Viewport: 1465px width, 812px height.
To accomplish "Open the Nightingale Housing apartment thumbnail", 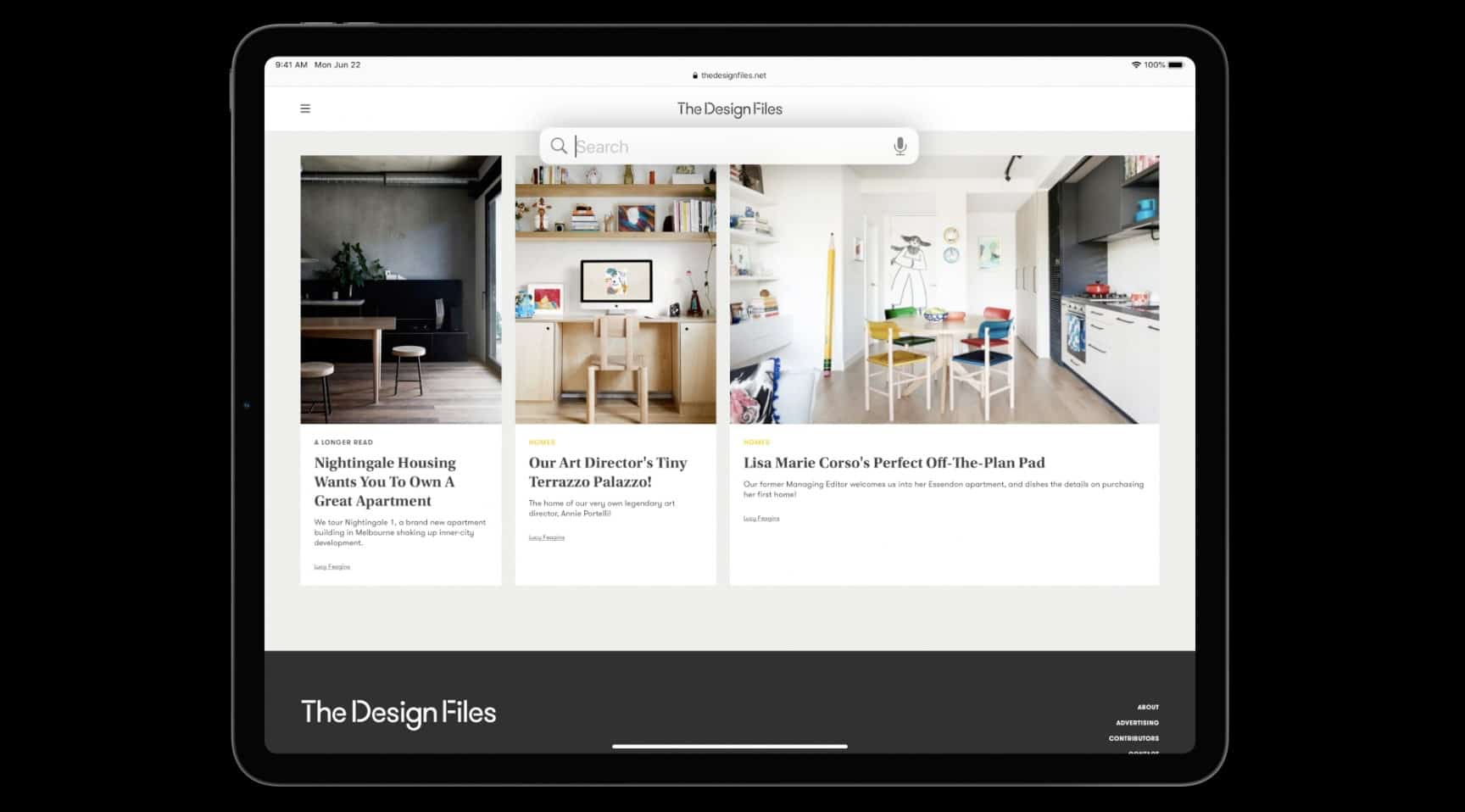I will click(x=400, y=289).
